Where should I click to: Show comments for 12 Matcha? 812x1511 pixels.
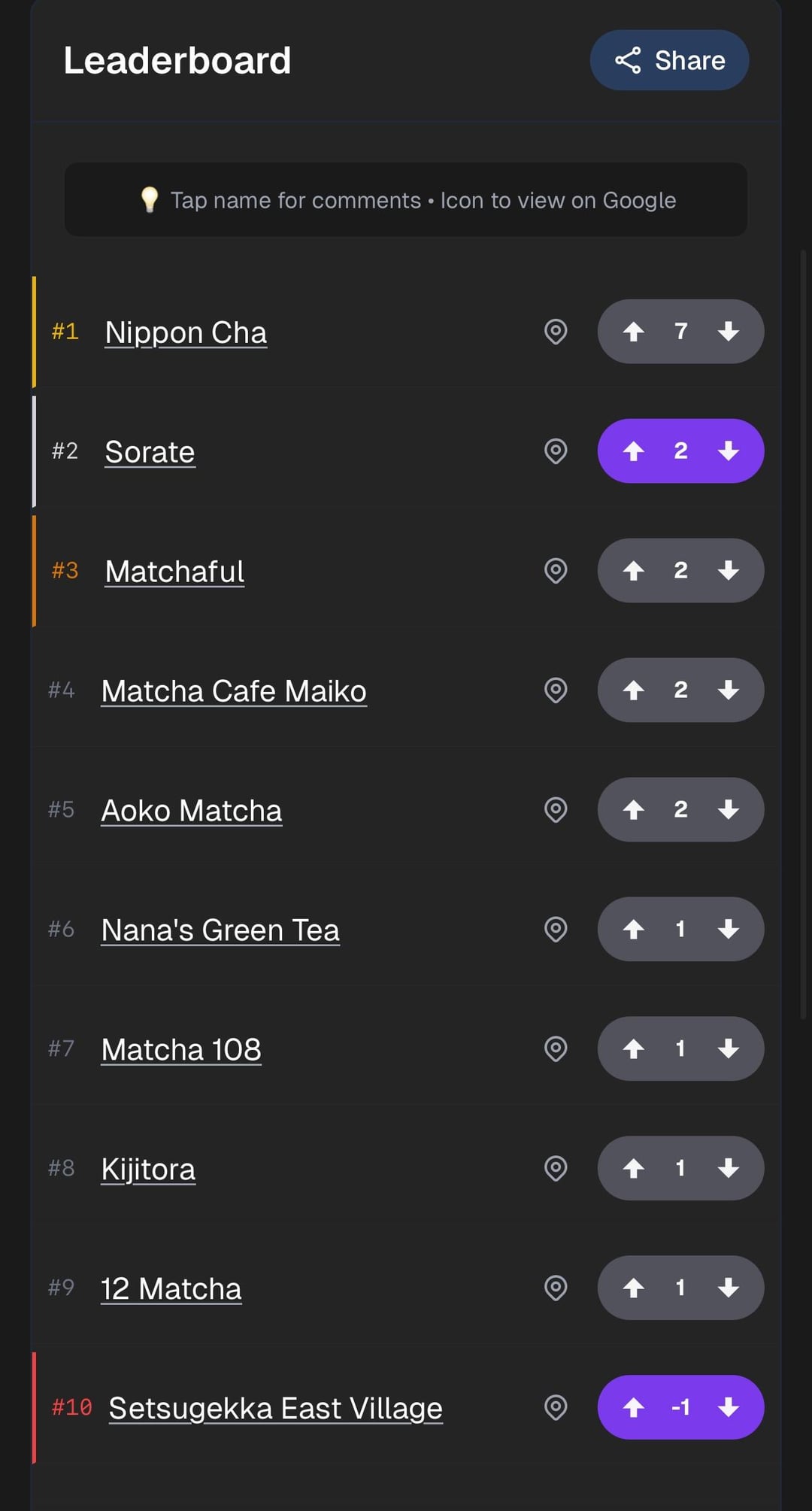[171, 1289]
